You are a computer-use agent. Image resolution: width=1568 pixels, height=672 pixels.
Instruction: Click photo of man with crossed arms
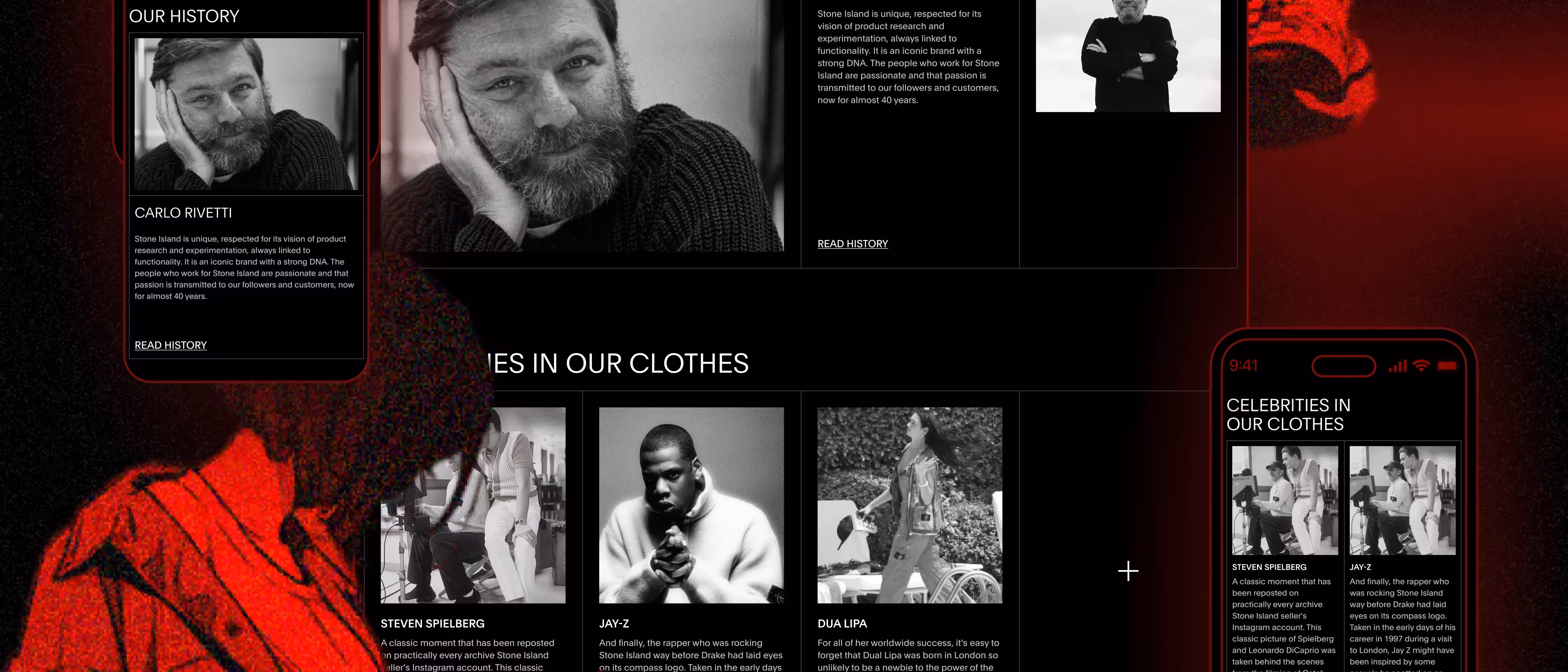1128,56
